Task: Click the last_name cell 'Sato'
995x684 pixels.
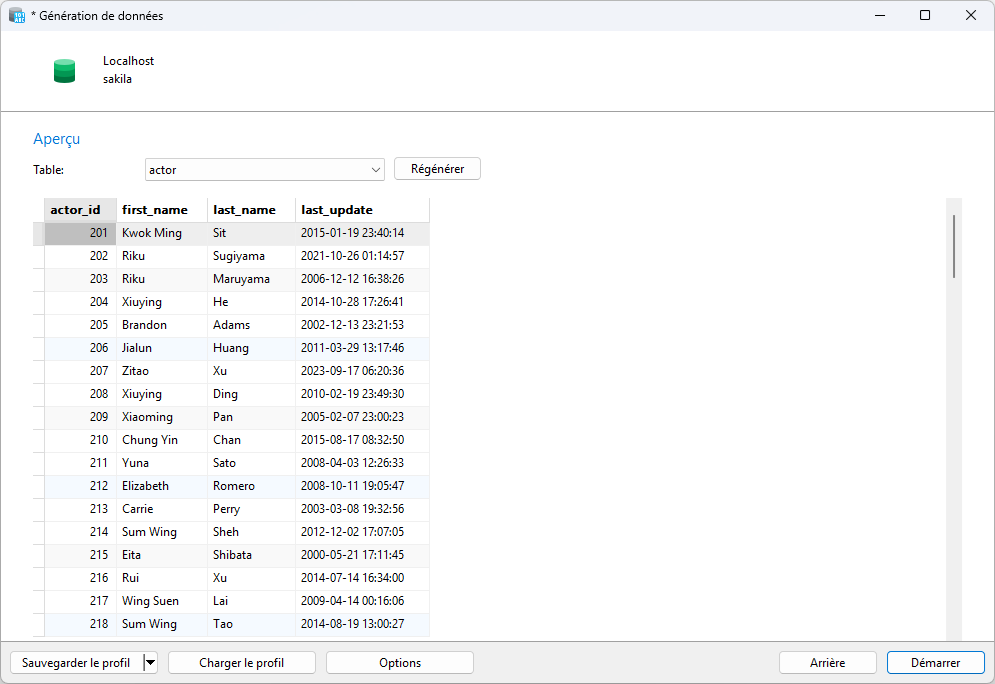Action: [251, 463]
